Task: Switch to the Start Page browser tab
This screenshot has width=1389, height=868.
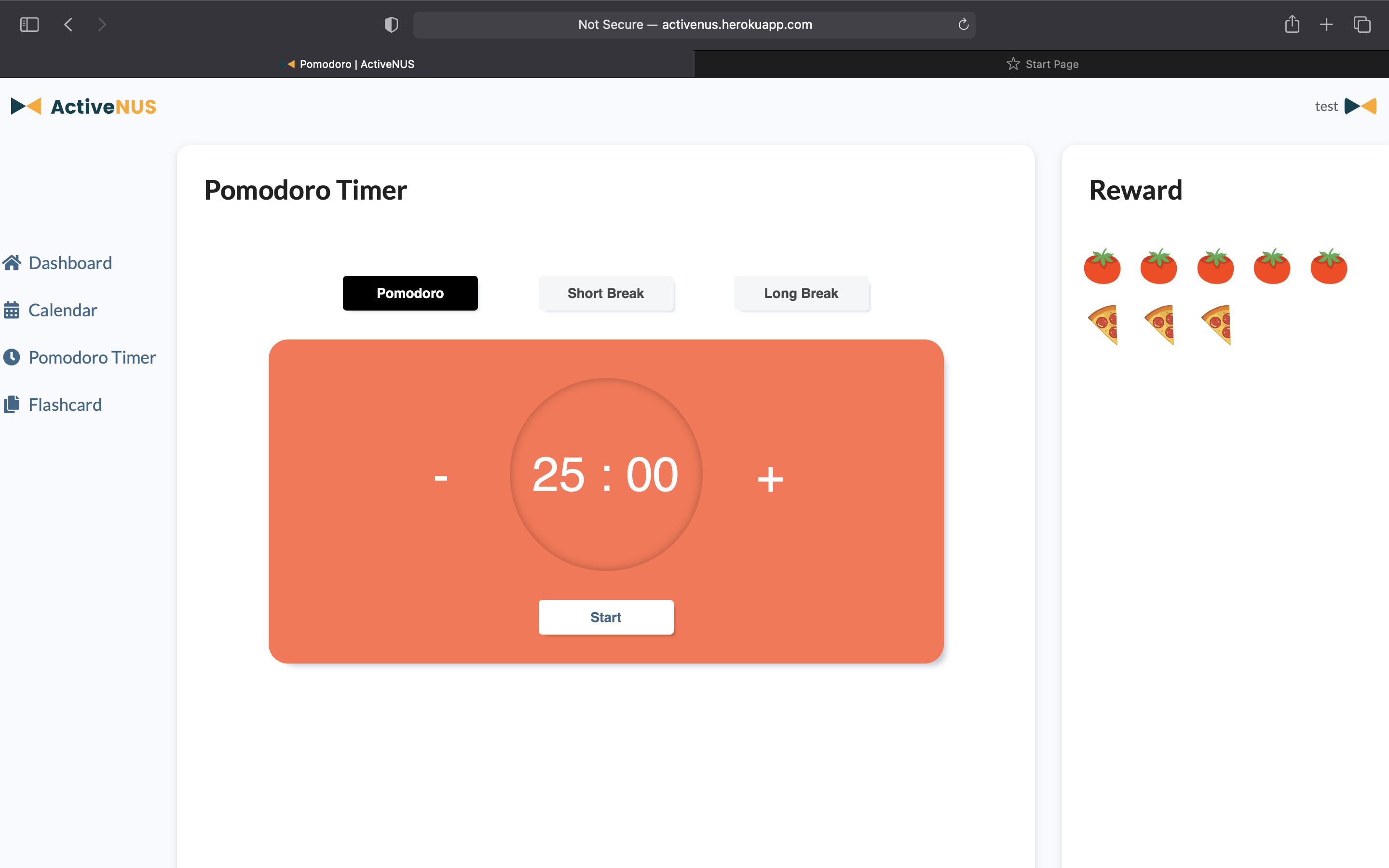Action: (x=1042, y=64)
